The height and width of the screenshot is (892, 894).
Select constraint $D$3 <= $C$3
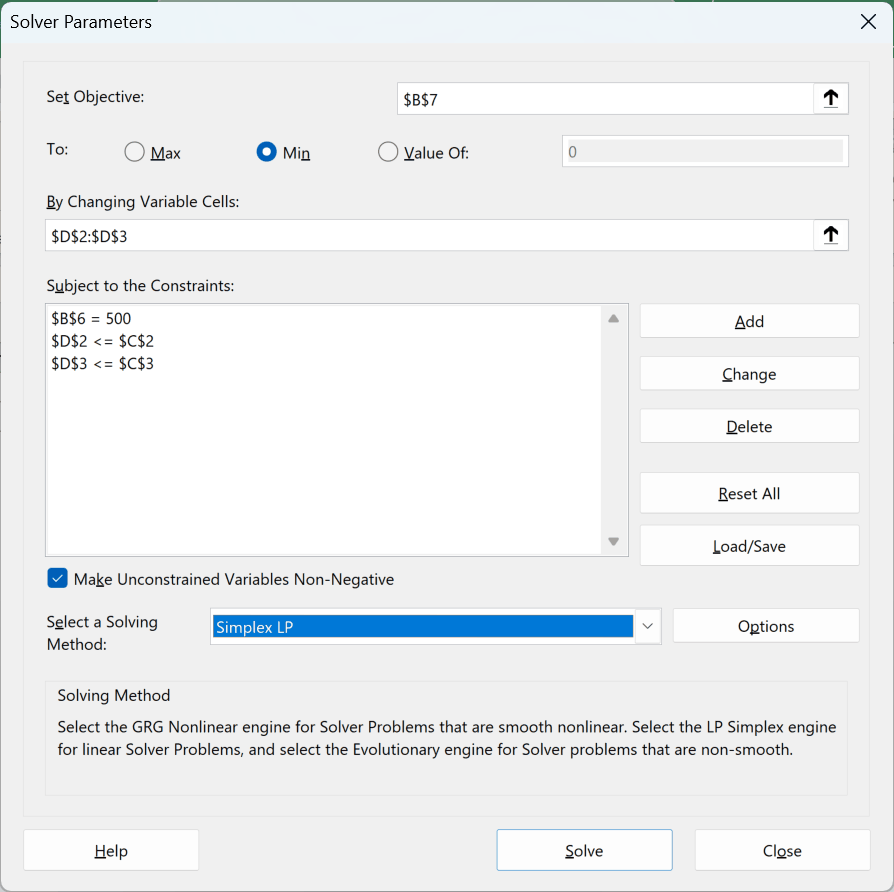[x=103, y=363]
